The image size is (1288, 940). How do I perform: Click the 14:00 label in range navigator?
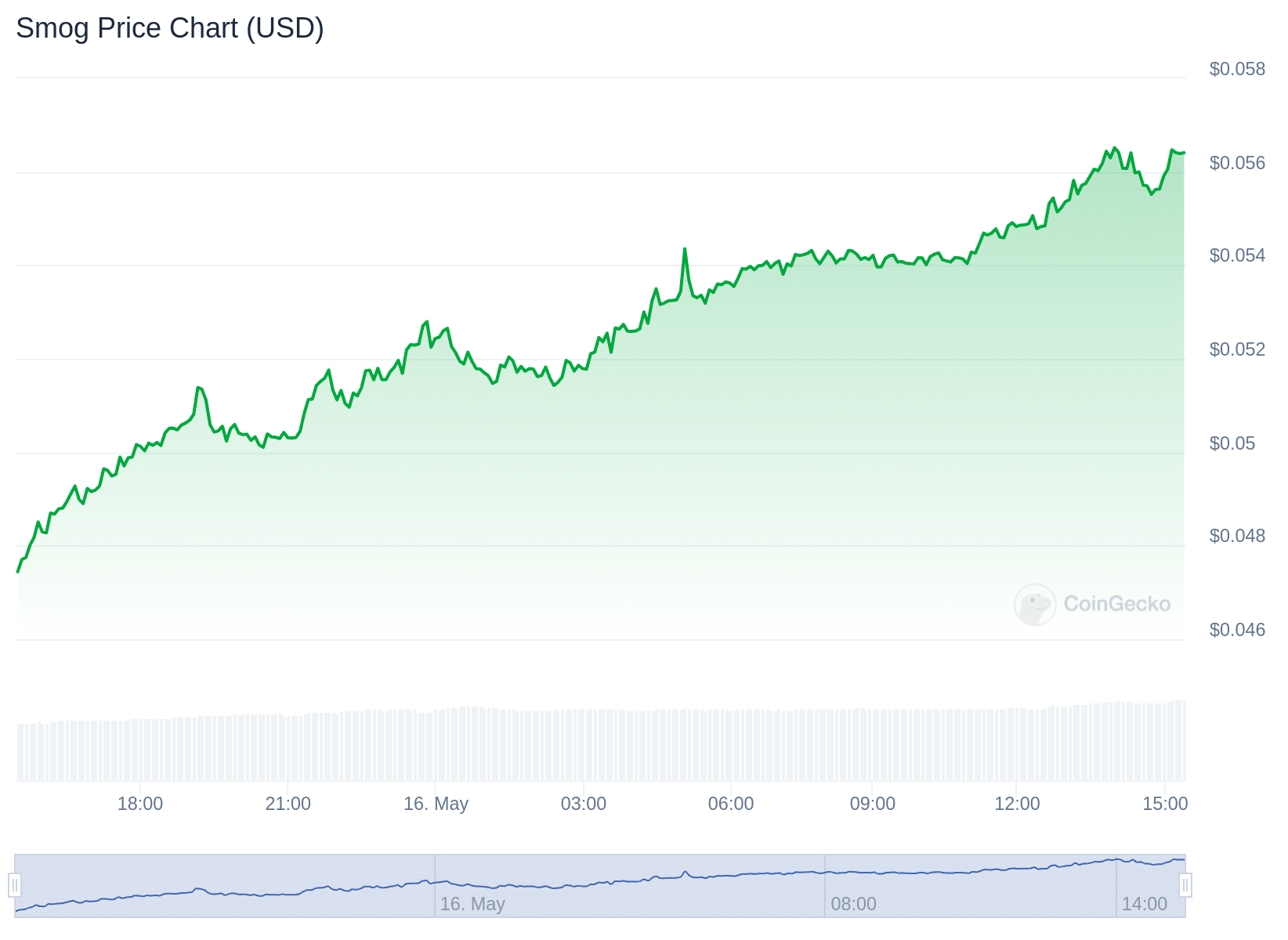[1145, 904]
